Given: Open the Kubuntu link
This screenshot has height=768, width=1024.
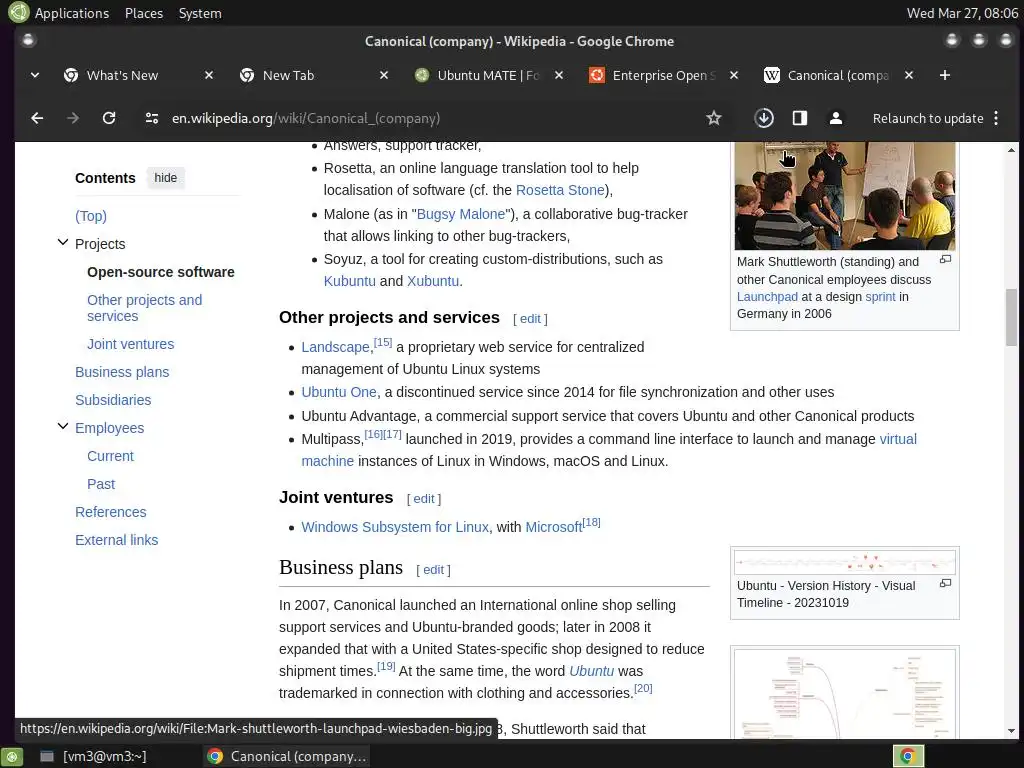Looking at the screenshot, I should tap(350, 281).
